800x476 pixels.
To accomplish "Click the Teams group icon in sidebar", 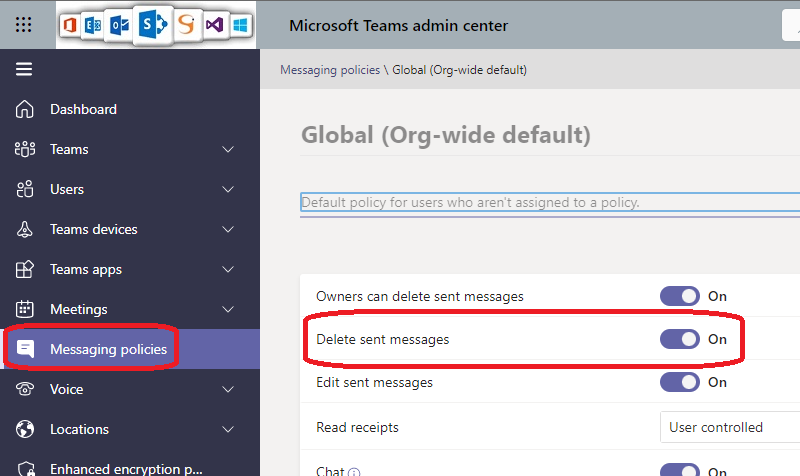I will point(24,149).
